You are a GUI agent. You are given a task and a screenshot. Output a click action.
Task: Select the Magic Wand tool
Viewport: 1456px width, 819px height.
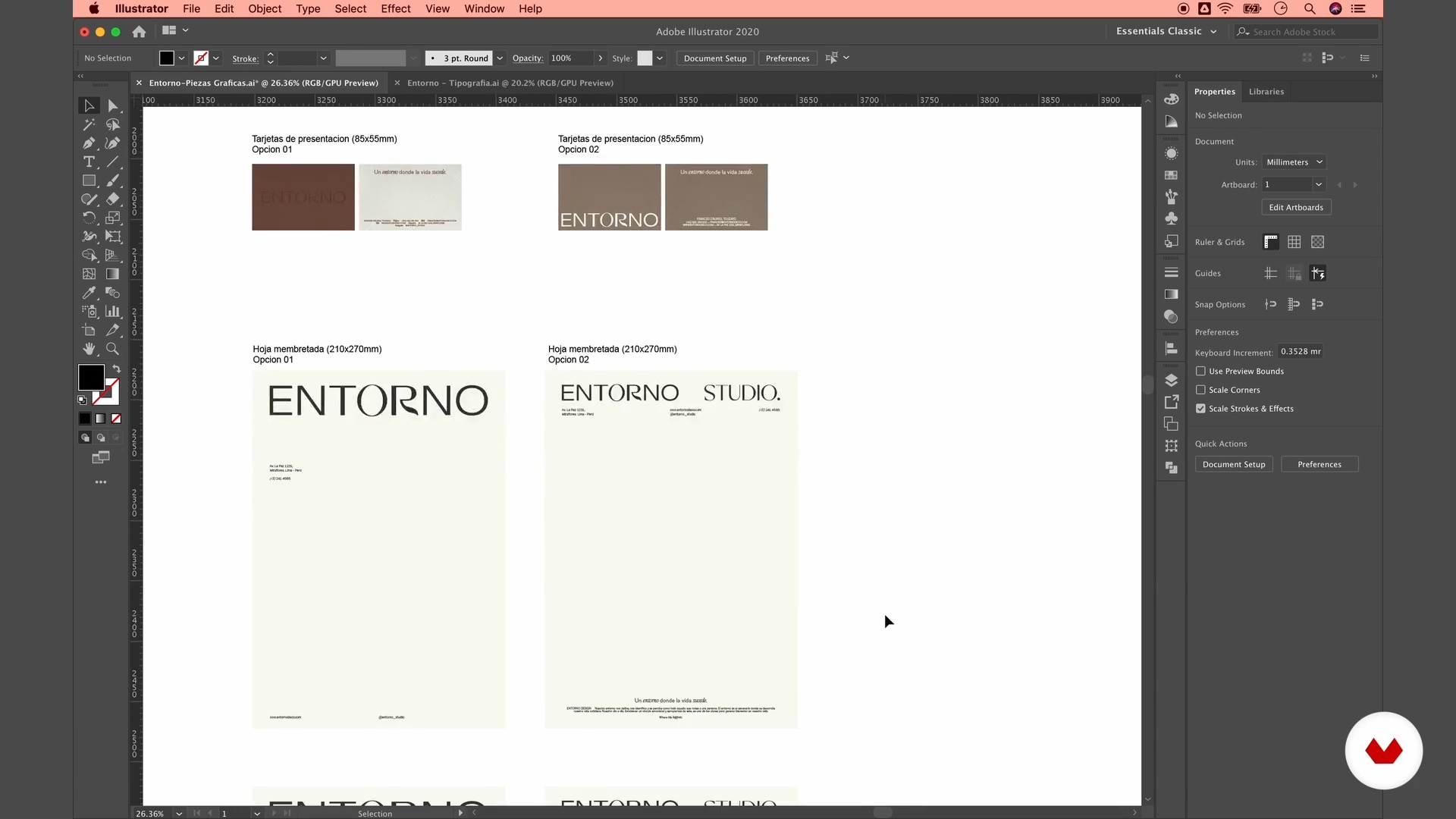coord(89,124)
